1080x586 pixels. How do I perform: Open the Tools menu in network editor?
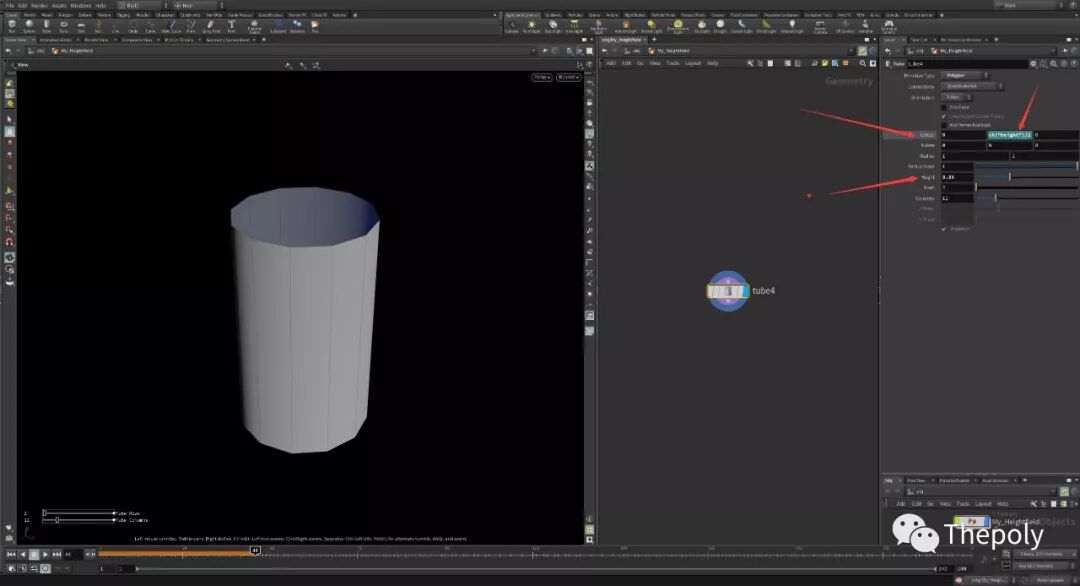pyautogui.click(x=673, y=63)
